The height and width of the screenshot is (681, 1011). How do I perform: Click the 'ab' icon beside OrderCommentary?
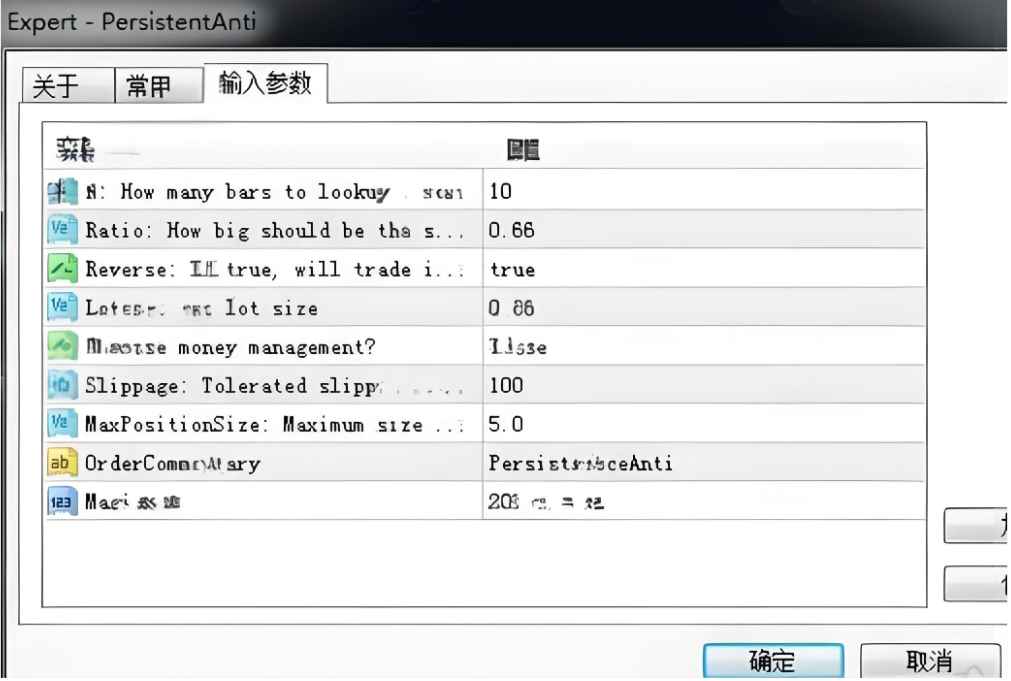[58, 463]
